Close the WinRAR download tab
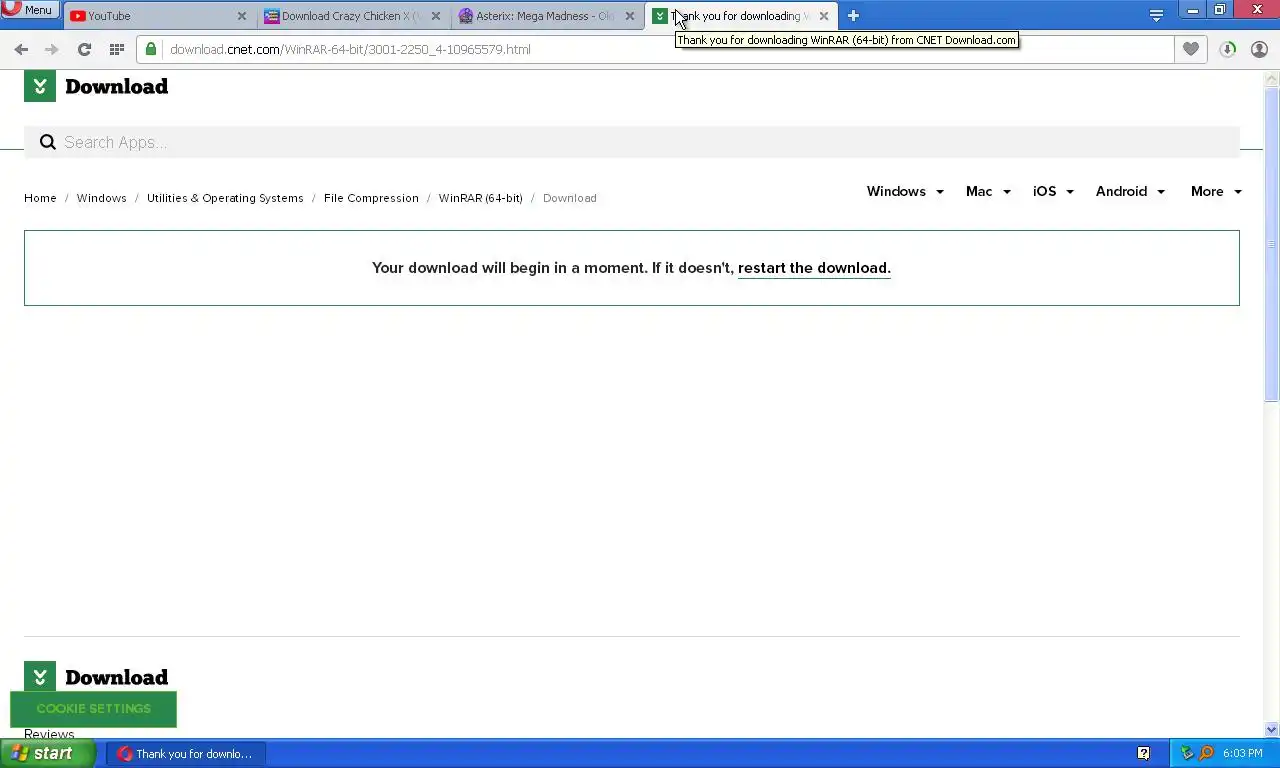This screenshot has height=768, width=1280. 823,16
